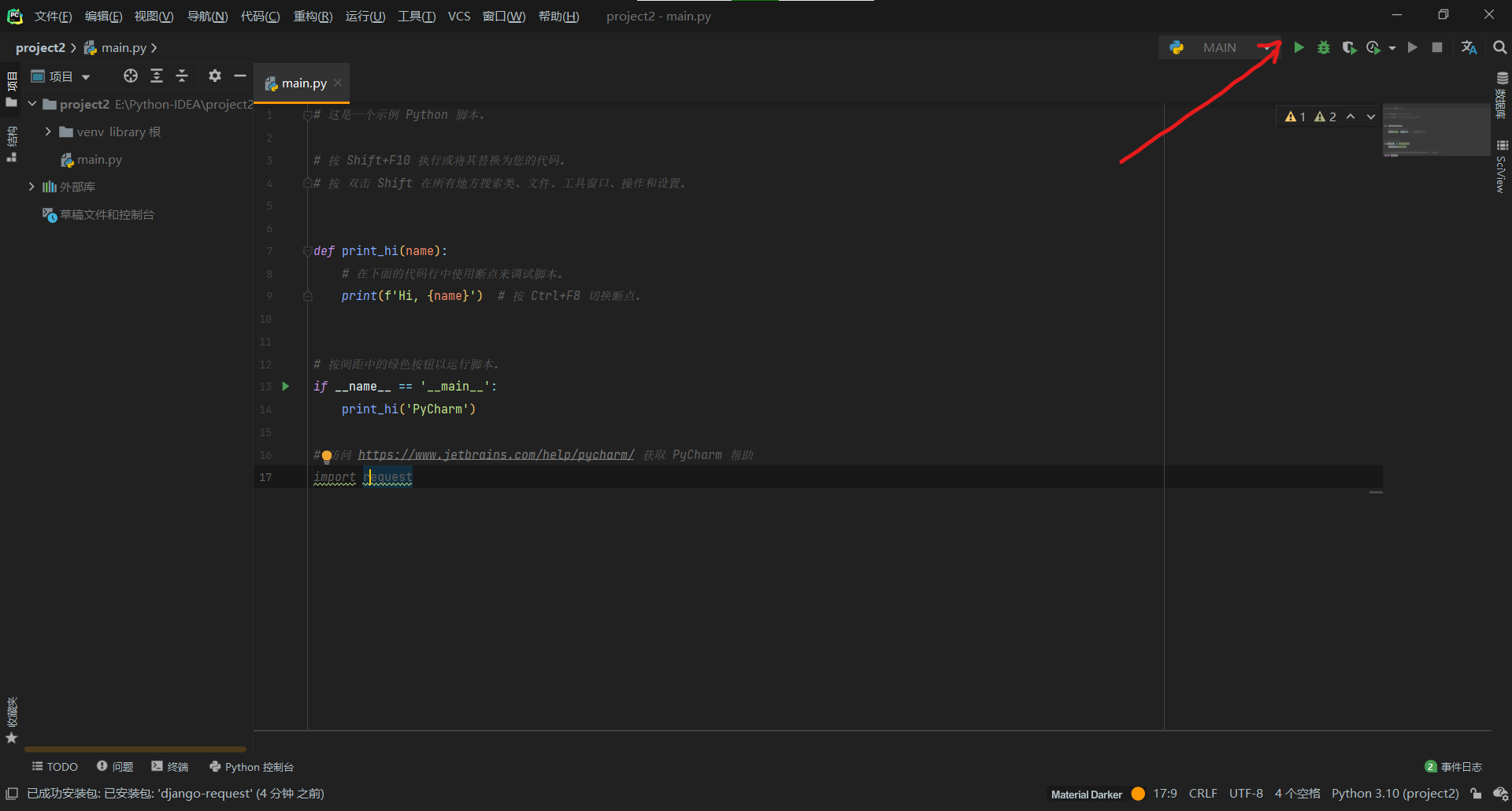Fold the print_hi function at line 7
This screenshot has height=811, width=1512.
[x=307, y=251]
